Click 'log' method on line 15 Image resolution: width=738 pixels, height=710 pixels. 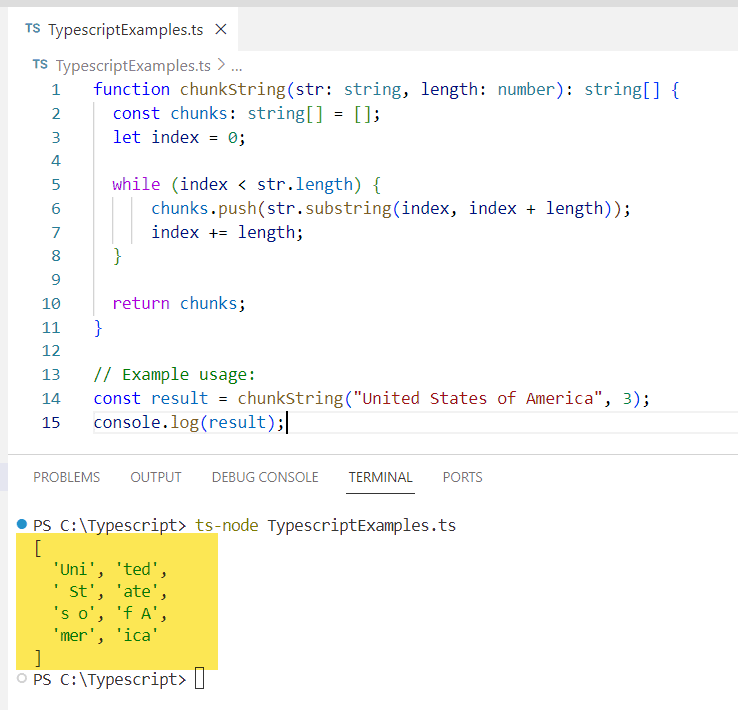coord(184,423)
